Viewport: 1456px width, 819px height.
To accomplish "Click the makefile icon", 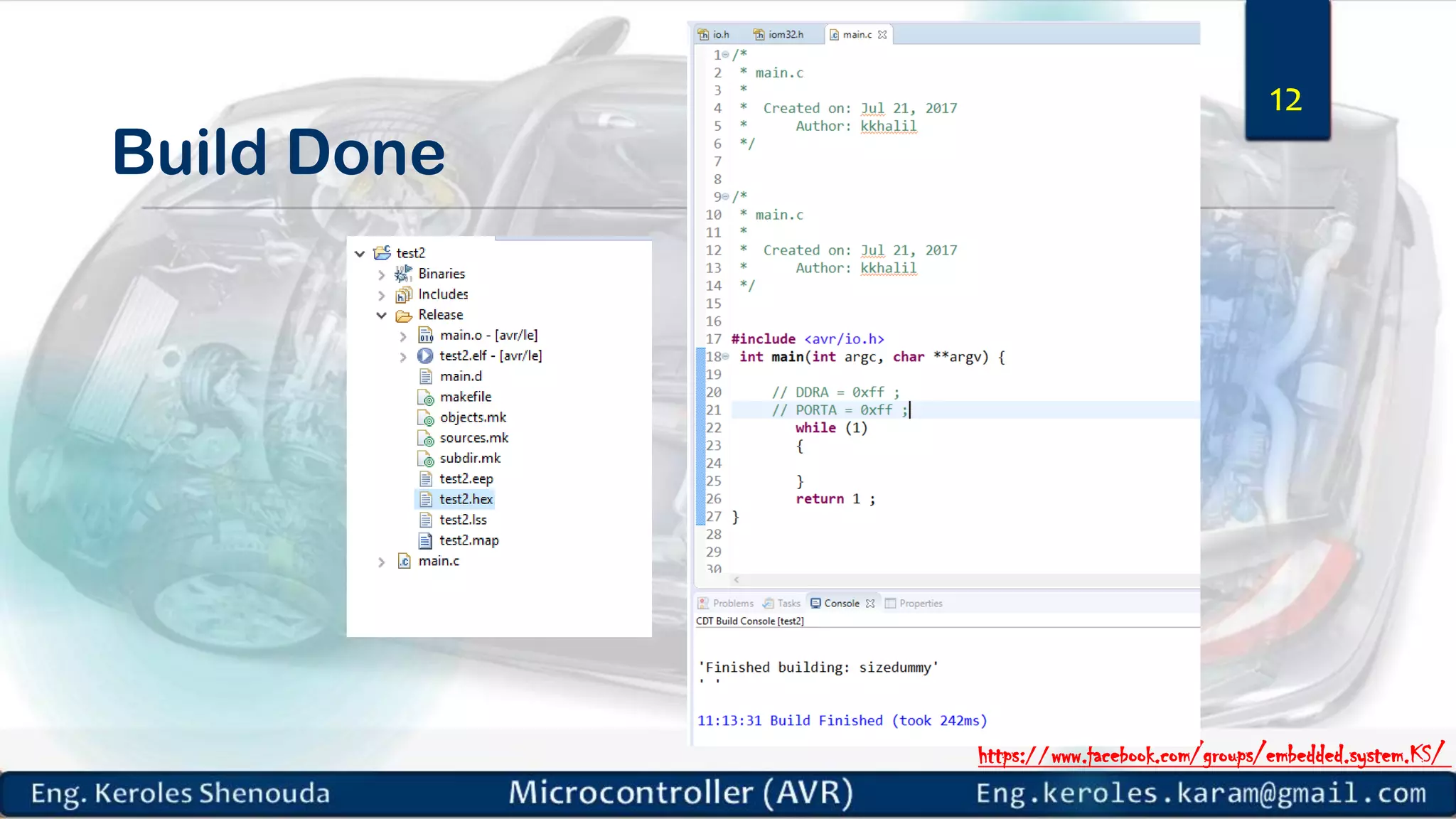I will (x=426, y=397).
